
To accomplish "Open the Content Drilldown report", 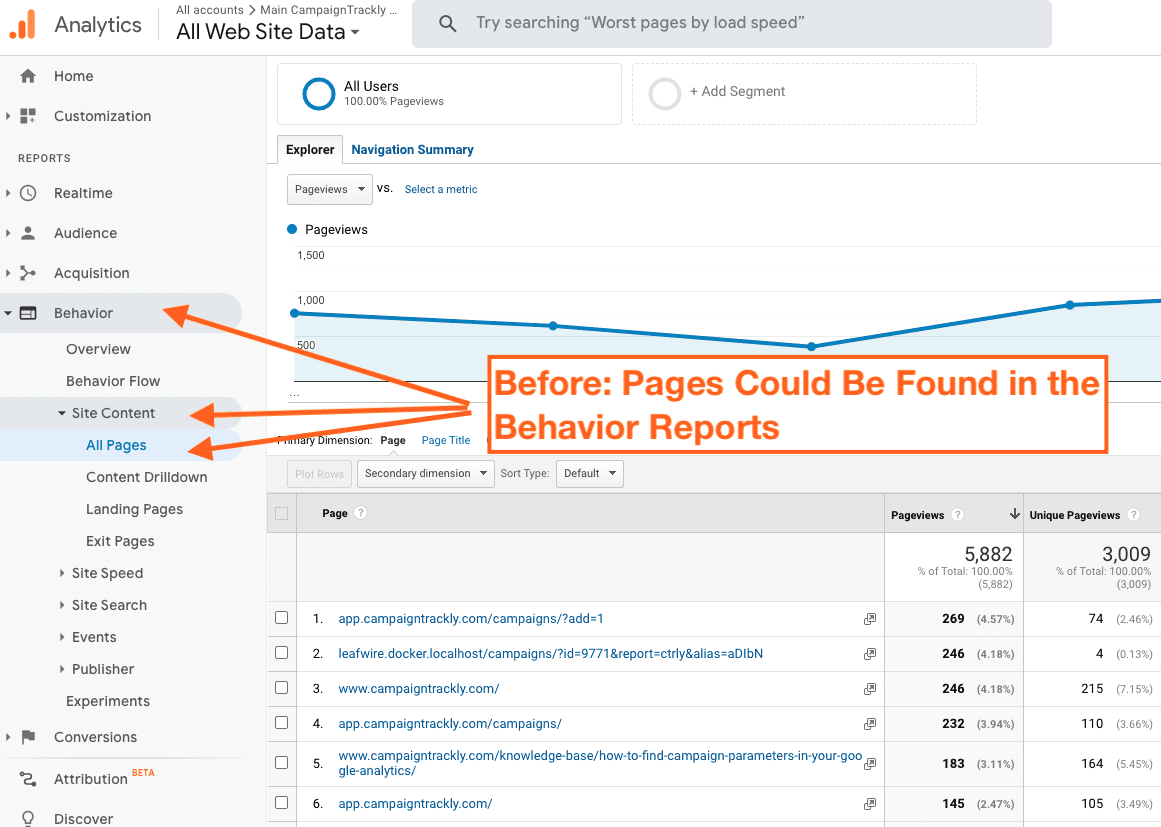I will click(147, 478).
